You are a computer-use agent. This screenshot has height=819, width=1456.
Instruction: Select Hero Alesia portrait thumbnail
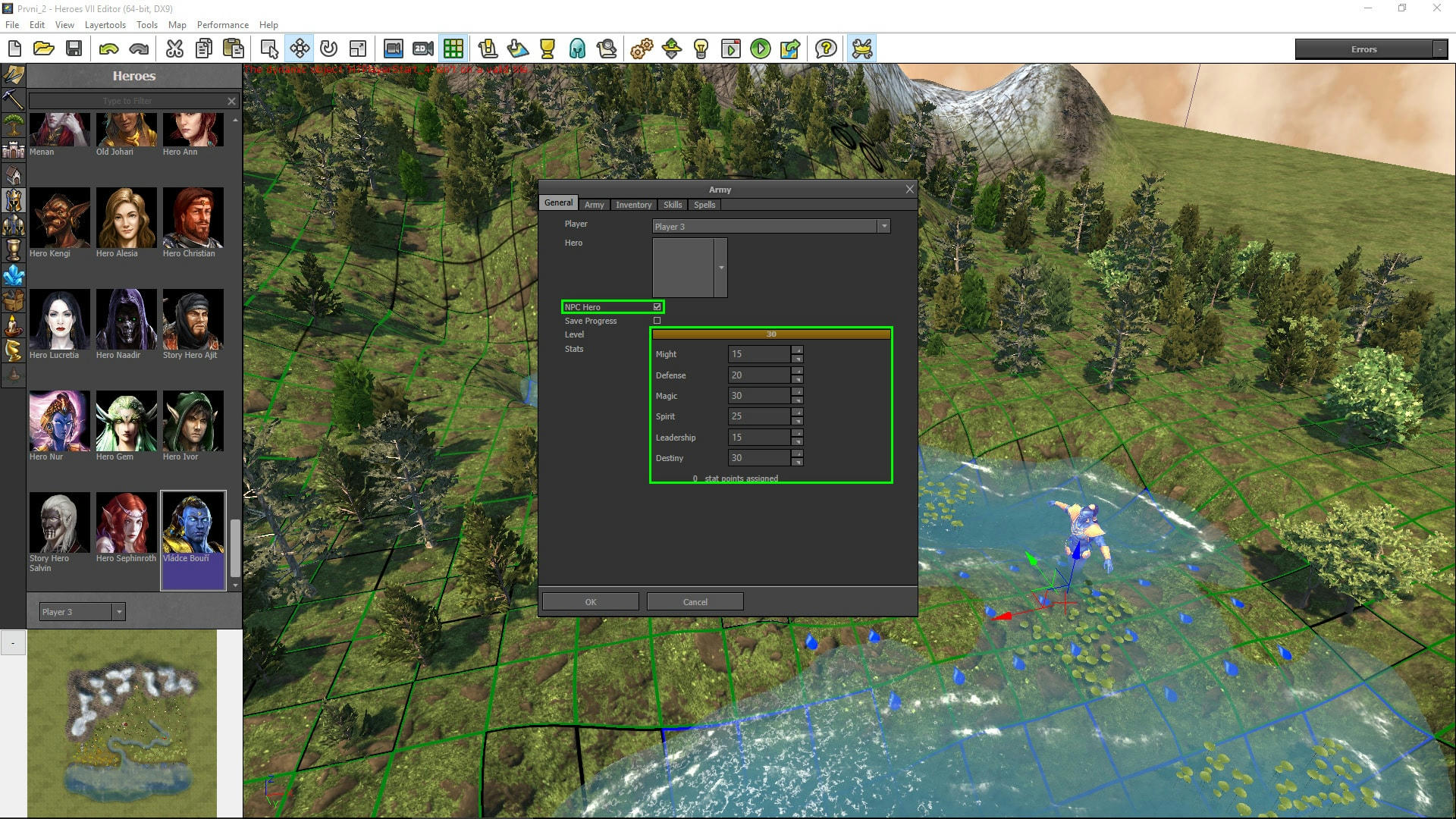tap(126, 218)
